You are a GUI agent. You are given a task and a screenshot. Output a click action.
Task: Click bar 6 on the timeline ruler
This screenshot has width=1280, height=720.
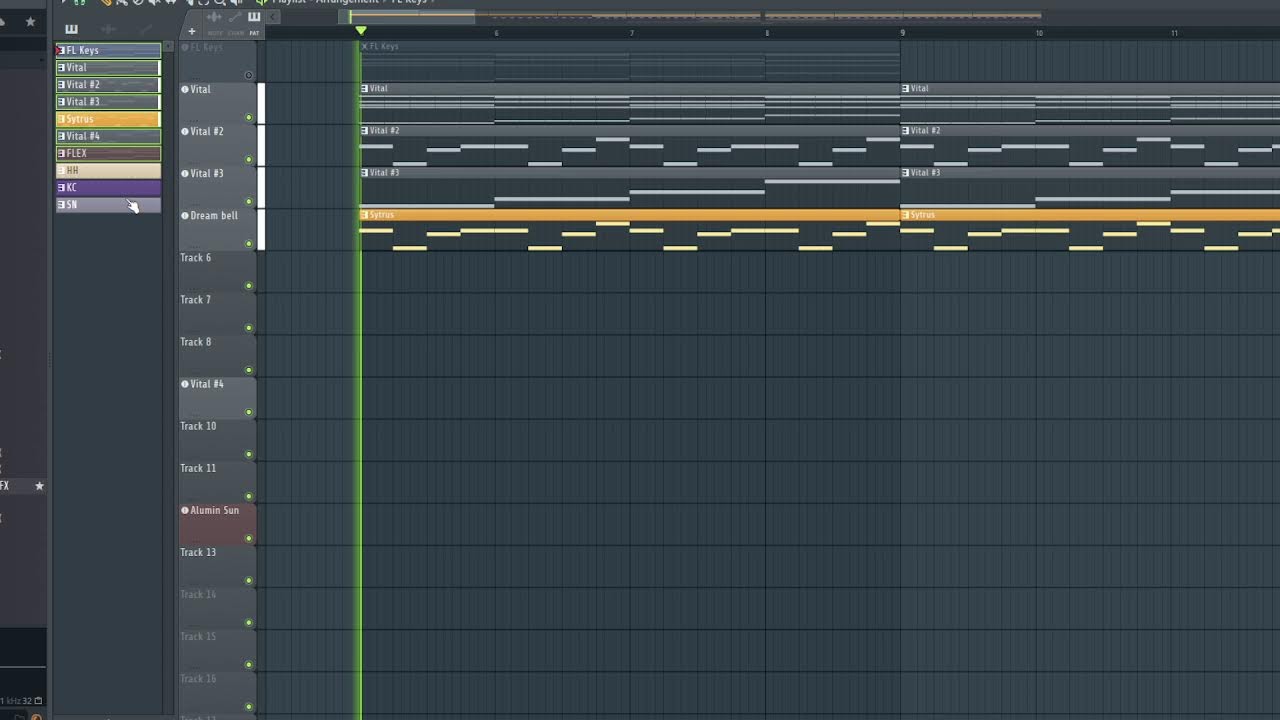(496, 33)
